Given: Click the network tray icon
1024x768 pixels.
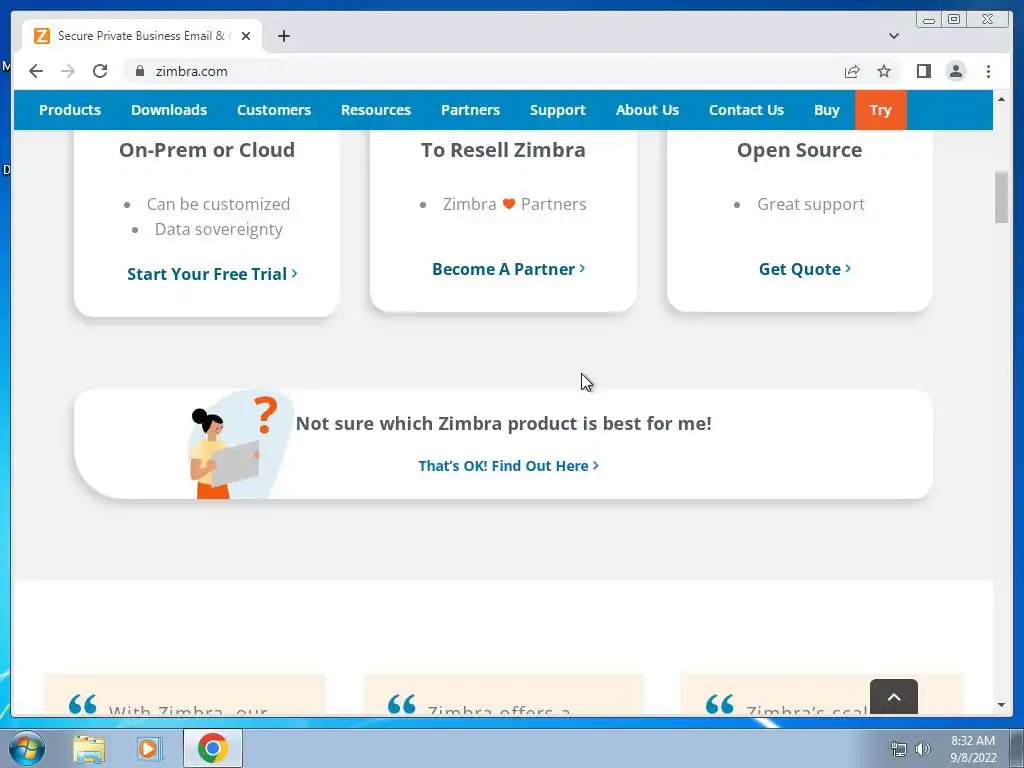Looking at the screenshot, I should (899, 749).
